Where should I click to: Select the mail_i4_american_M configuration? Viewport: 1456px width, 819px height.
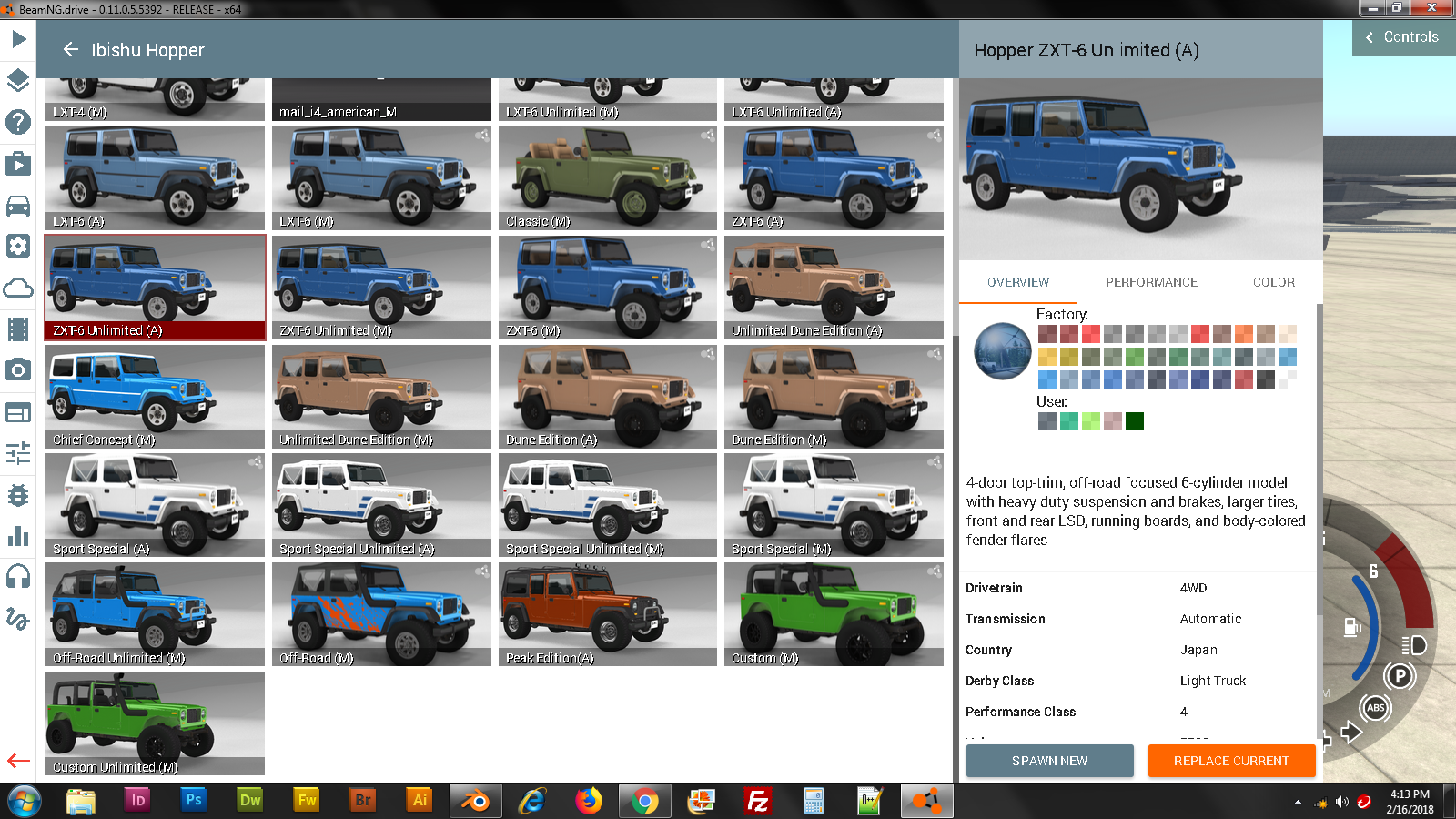(381, 99)
